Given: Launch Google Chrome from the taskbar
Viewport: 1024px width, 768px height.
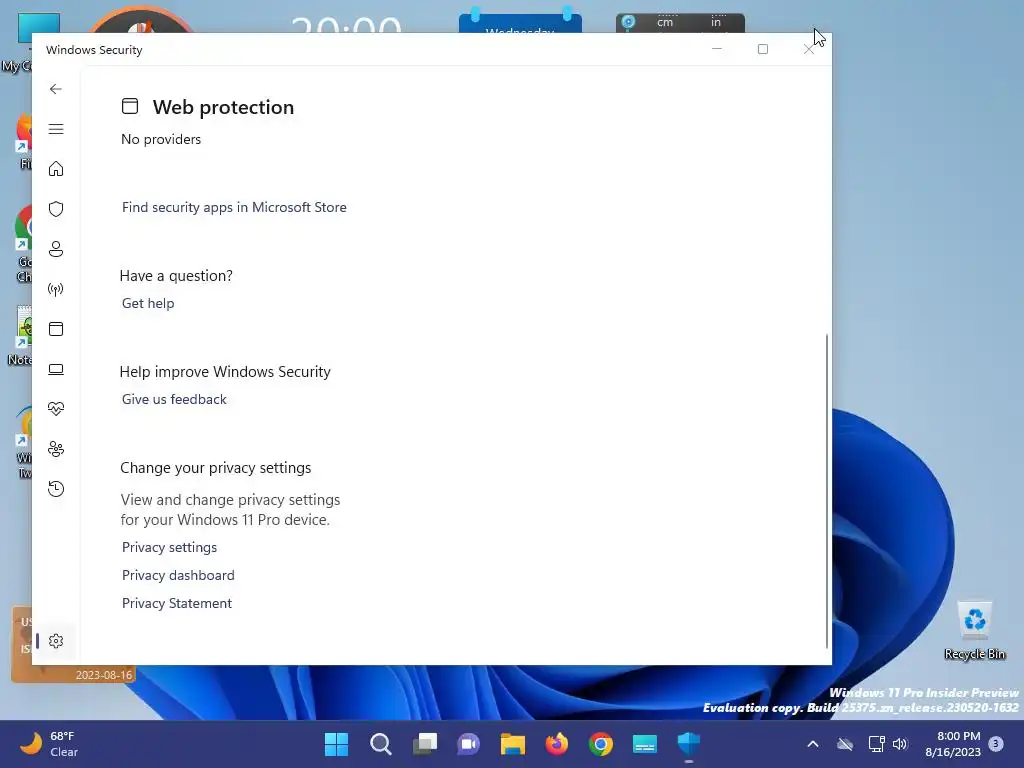Looking at the screenshot, I should [601, 744].
